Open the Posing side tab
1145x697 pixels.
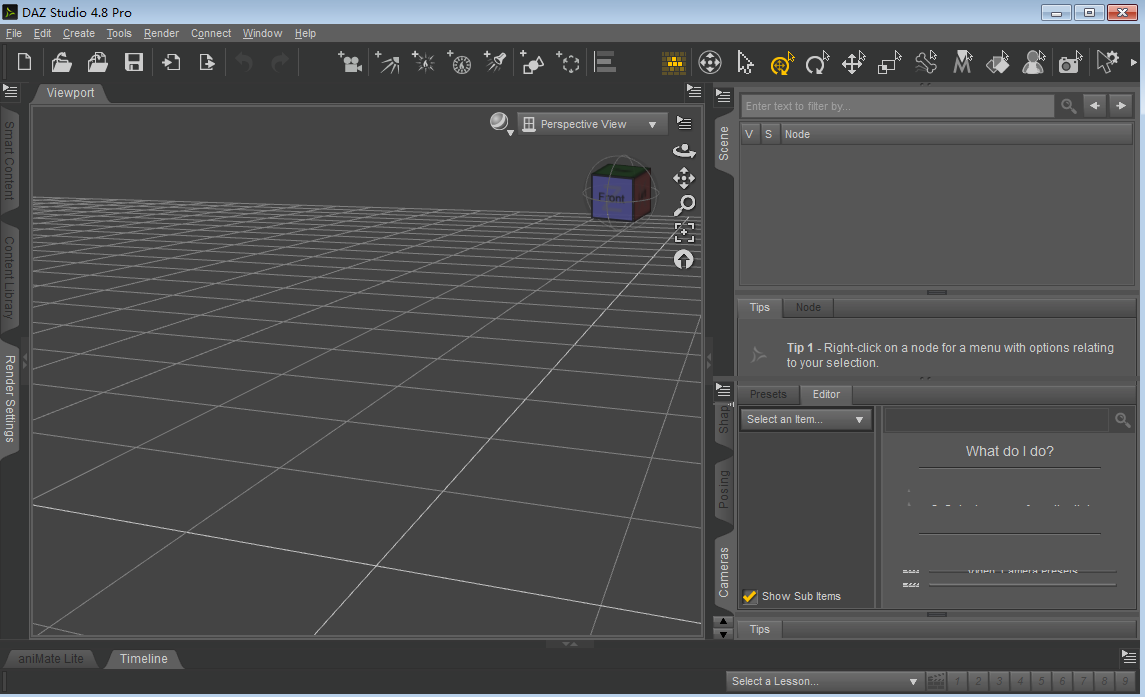(724, 489)
